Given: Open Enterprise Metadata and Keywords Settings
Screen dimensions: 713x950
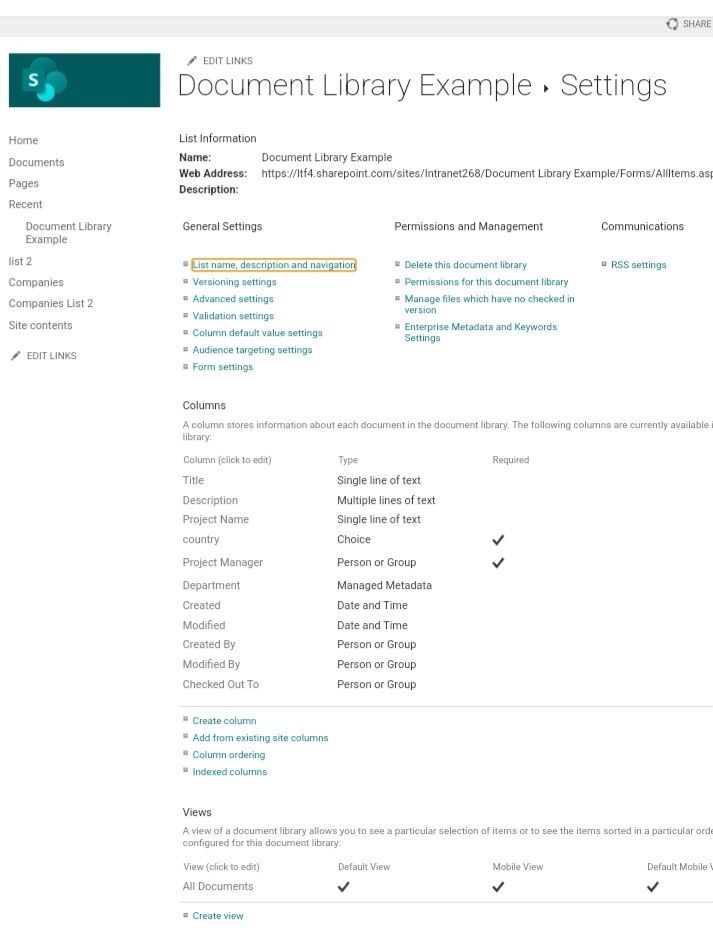Looking at the screenshot, I should (x=481, y=332).
